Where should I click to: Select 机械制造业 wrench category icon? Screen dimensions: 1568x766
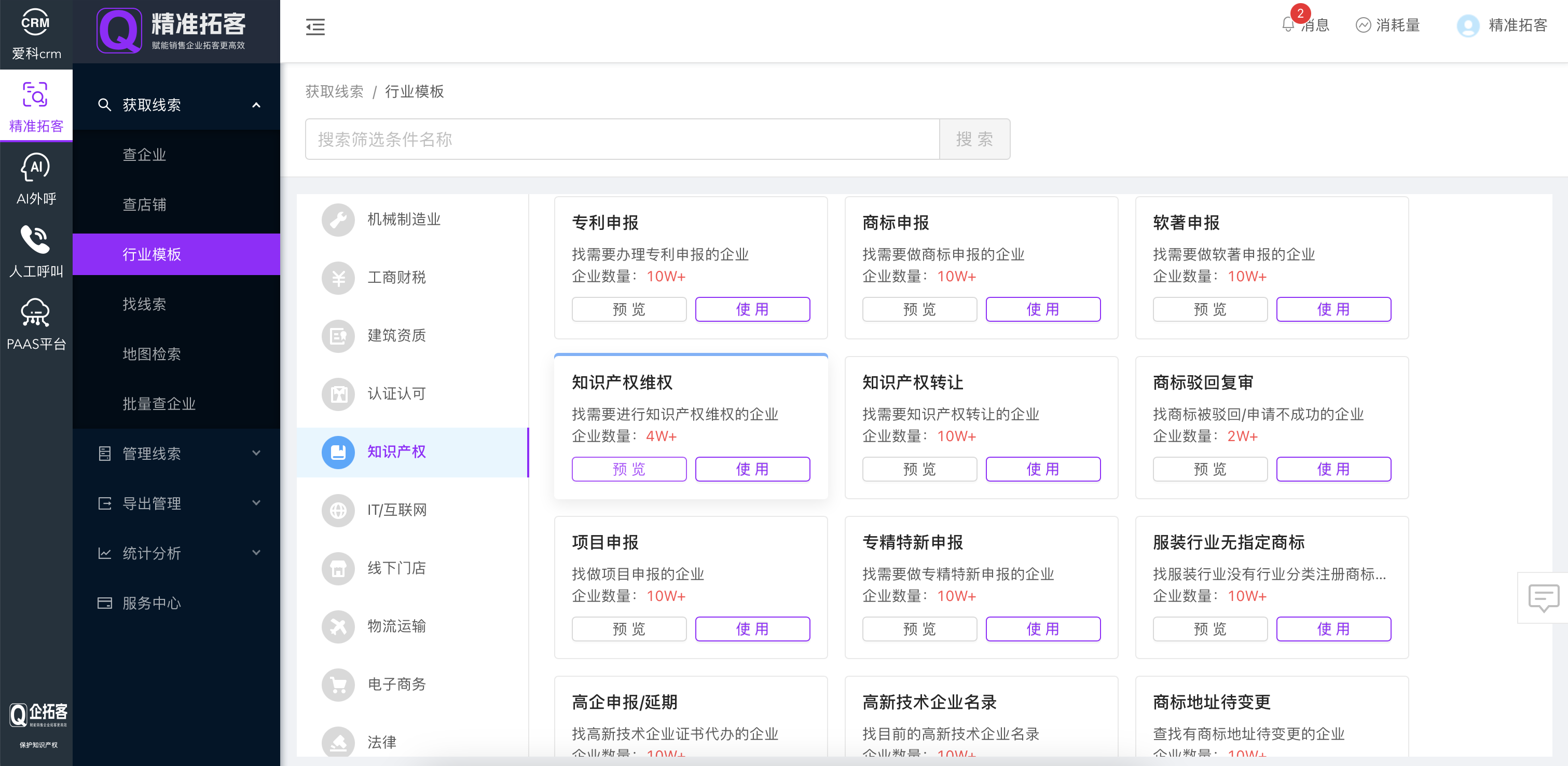[338, 219]
